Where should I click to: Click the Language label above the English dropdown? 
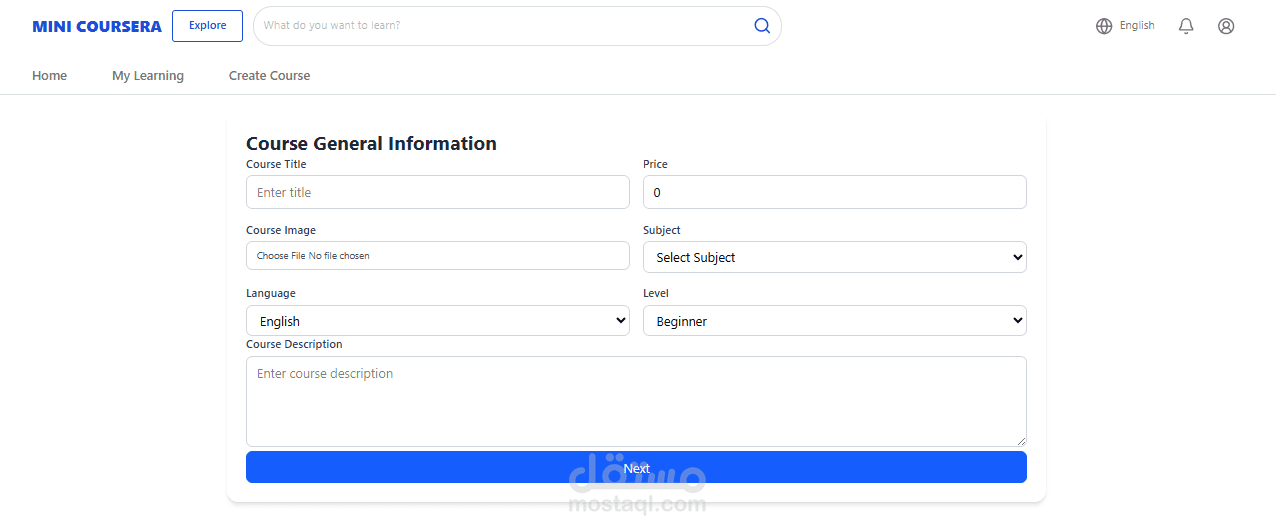pyautogui.click(x=271, y=293)
